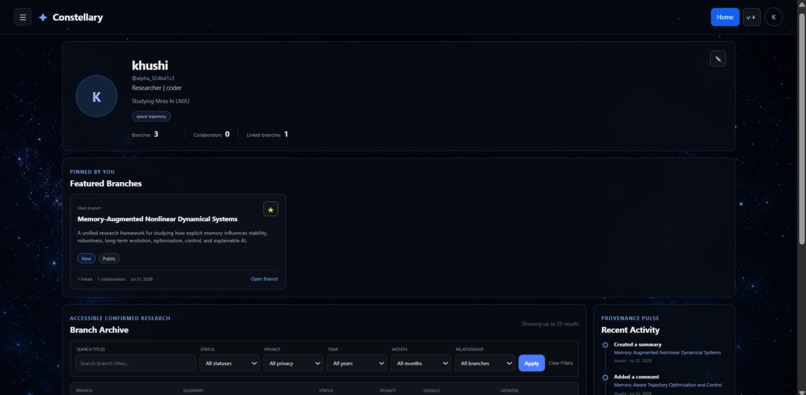This screenshot has height=395, width=806.
Task: Click the 'Created a summary' activity entry
Action: [637, 345]
